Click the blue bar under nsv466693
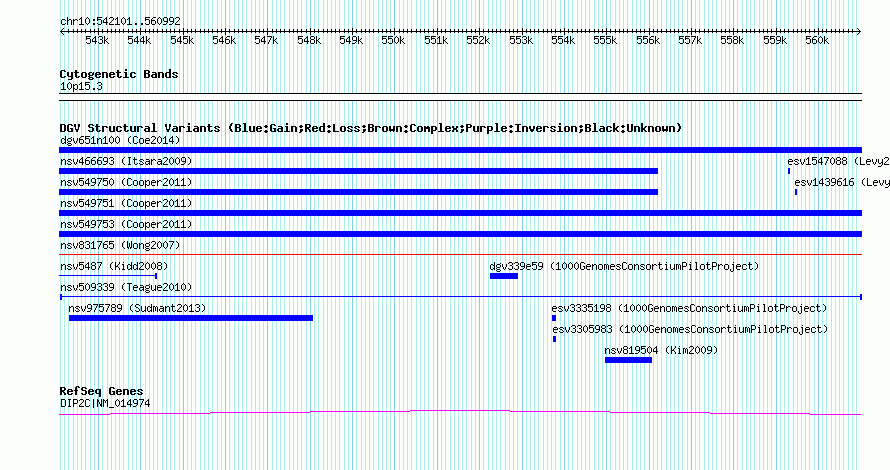The width and height of the screenshot is (890, 470). click(x=358, y=171)
